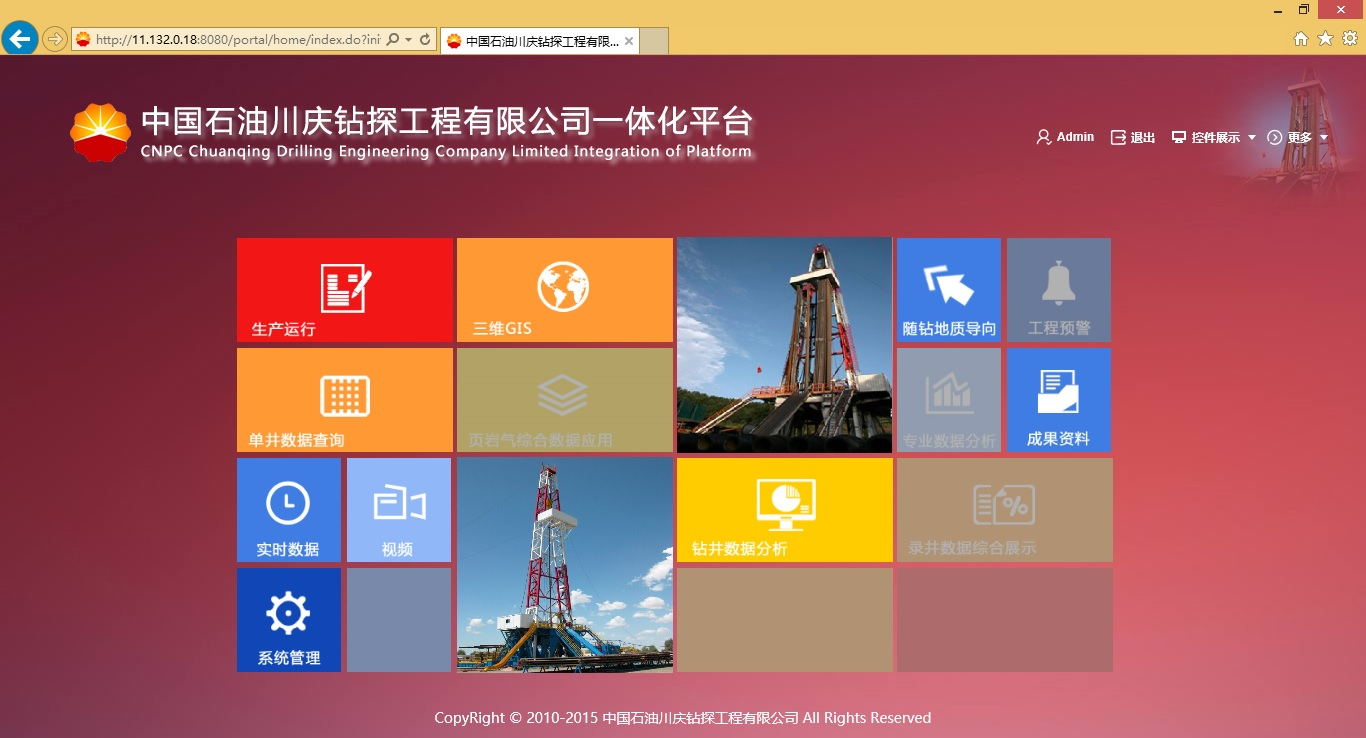1366x738 pixels.
Task: Click the 随钻地质导向 cursor icon
Action: (x=948, y=286)
